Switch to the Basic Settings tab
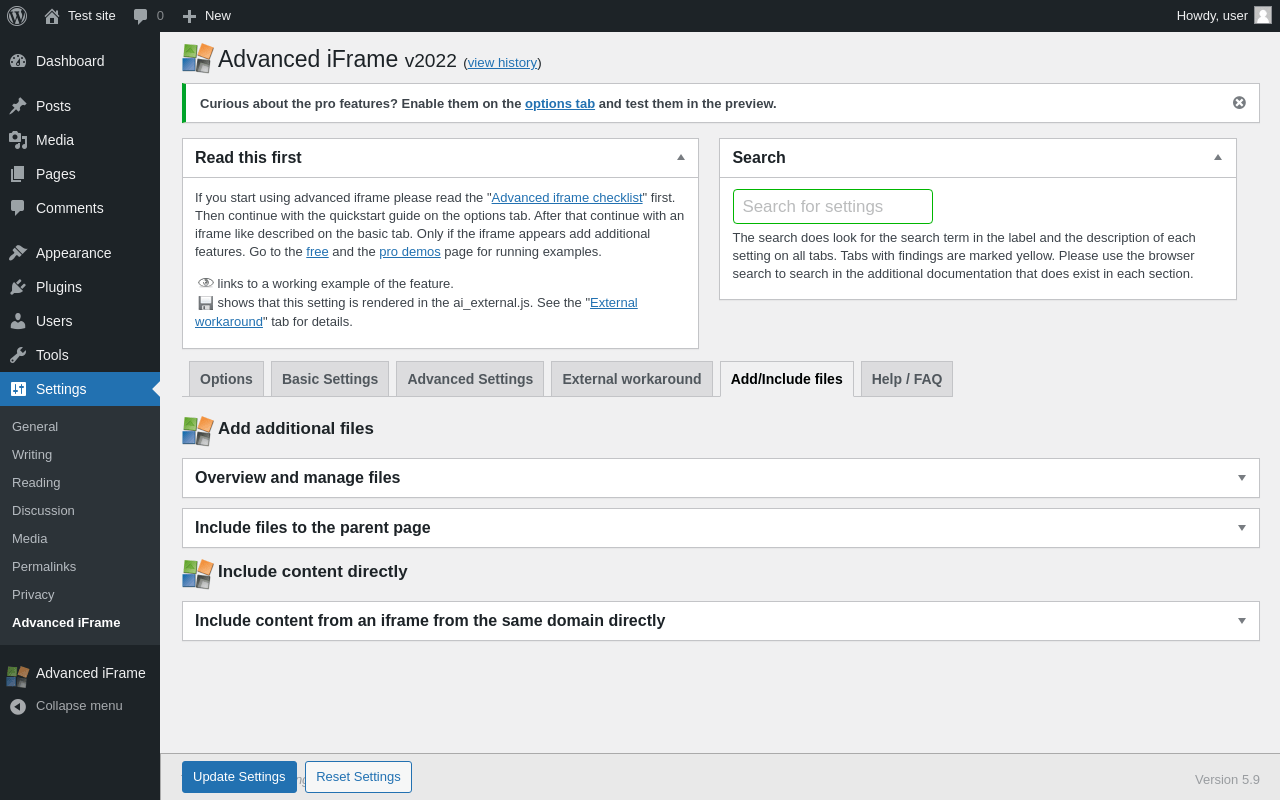 point(330,379)
